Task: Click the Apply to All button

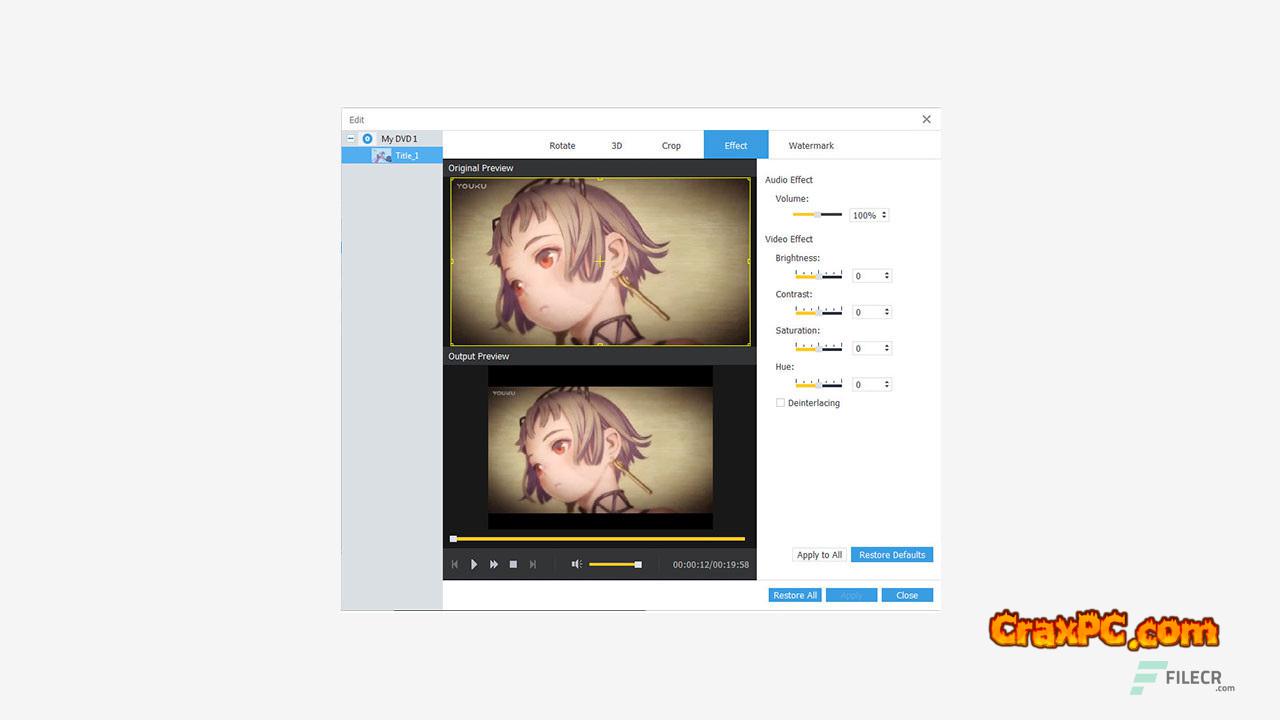Action: point(820,555)
